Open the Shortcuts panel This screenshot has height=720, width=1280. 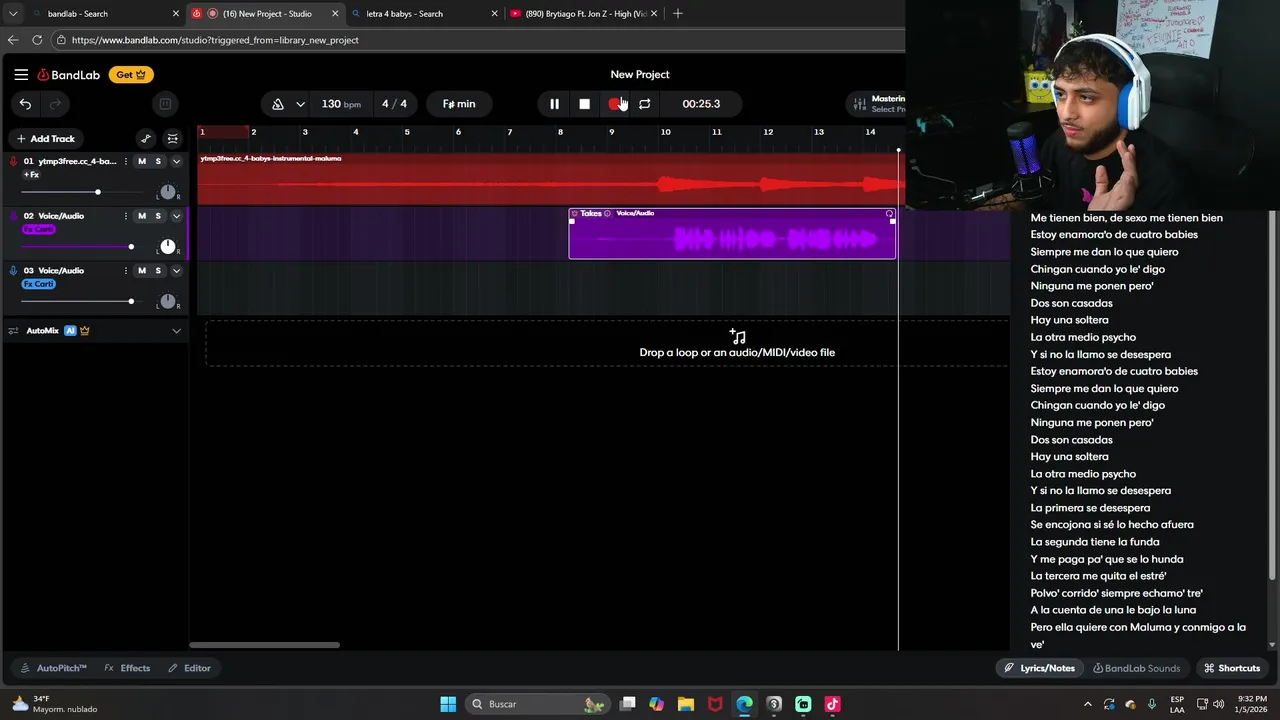(1232, 668)
